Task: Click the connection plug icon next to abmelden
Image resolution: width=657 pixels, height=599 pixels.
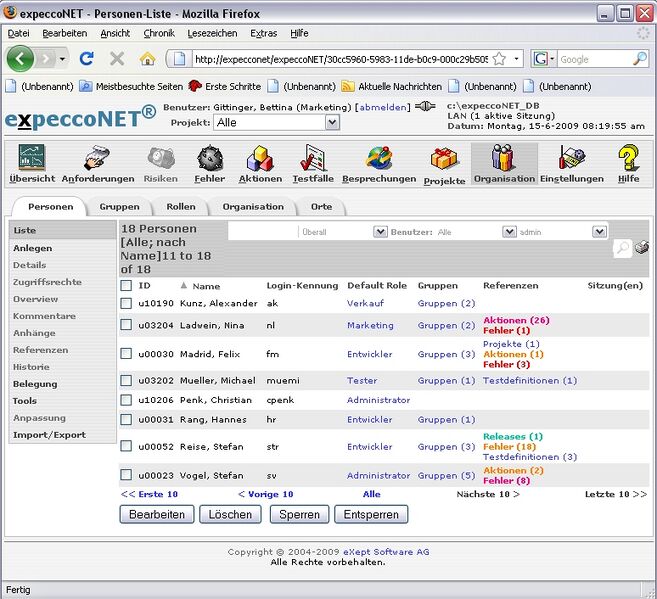Action: [x=425, y=106]
